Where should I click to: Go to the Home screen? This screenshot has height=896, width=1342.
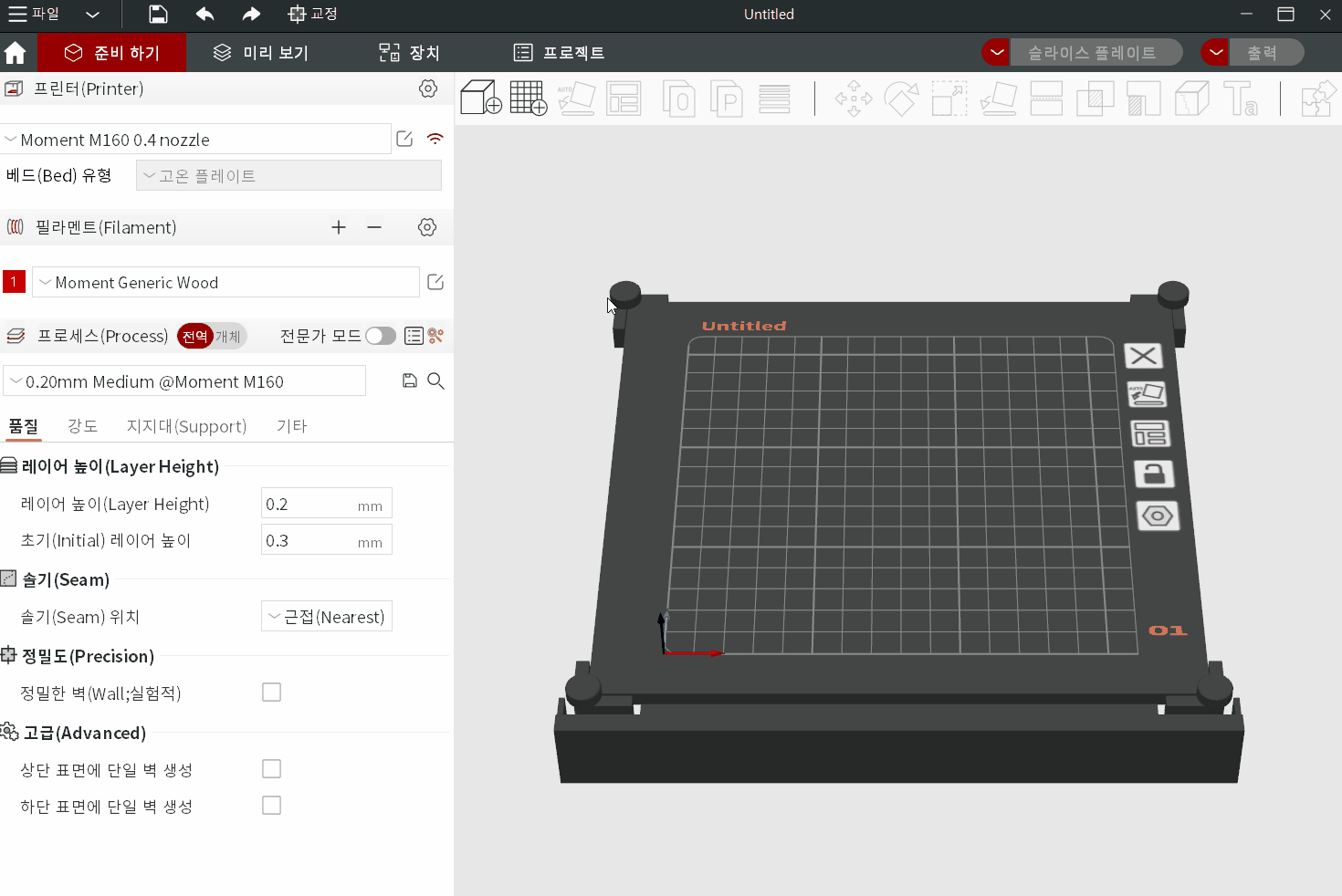coord(15,53)
